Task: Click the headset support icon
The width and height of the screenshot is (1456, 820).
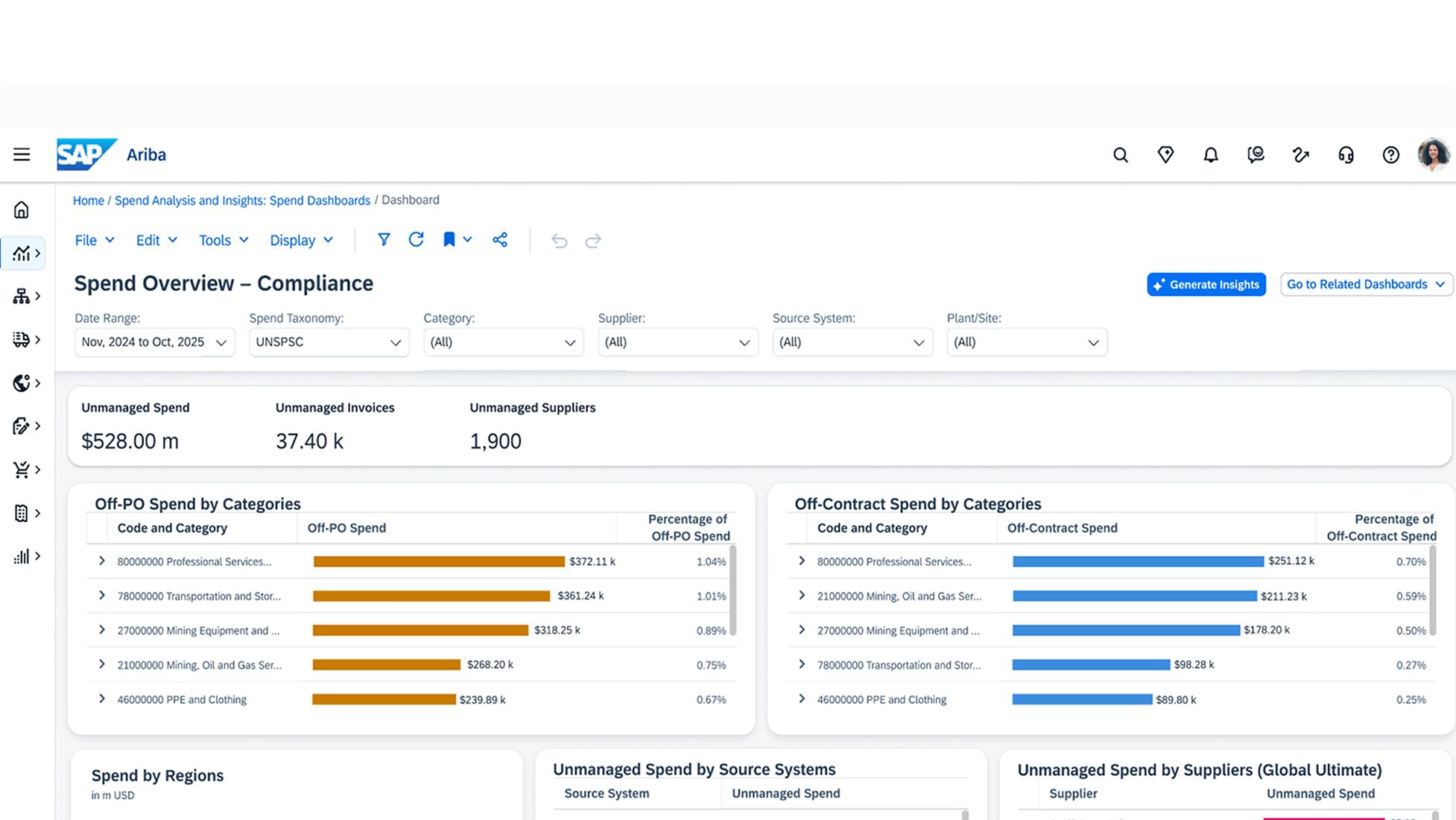Action: click(x=1346, y=154)
